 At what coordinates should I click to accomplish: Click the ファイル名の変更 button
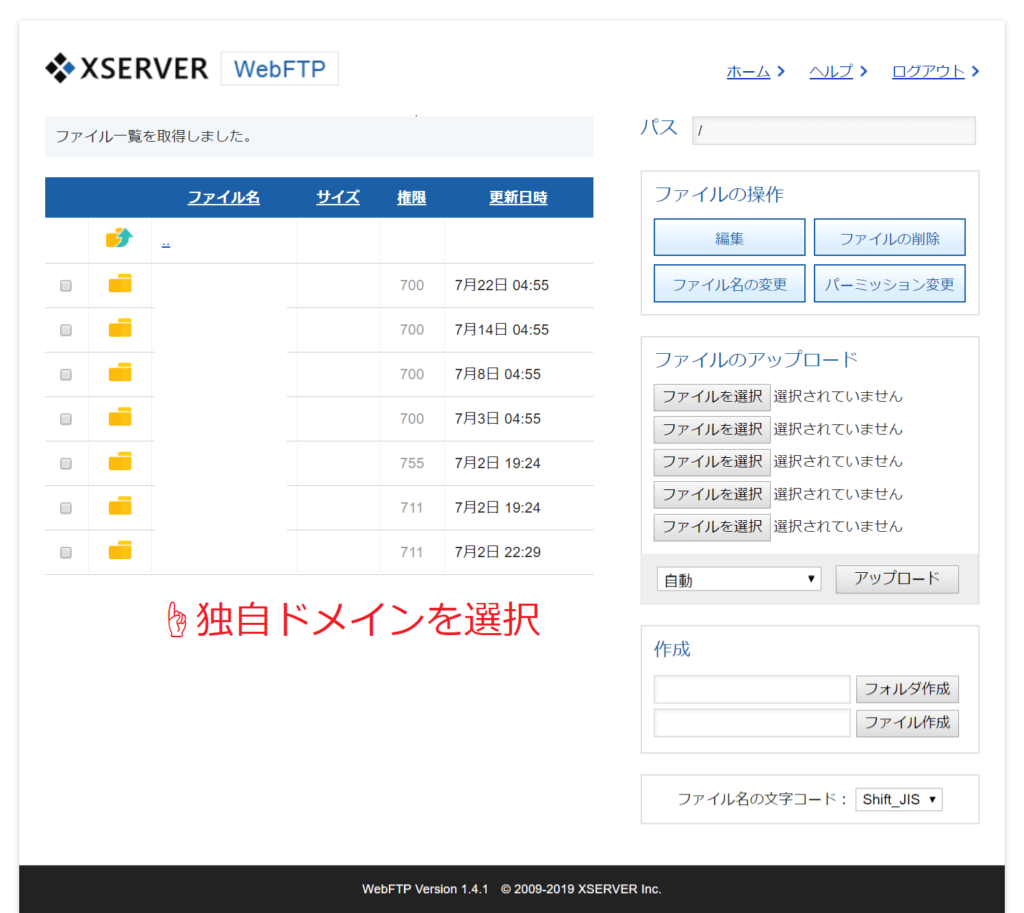pos(729,283)
